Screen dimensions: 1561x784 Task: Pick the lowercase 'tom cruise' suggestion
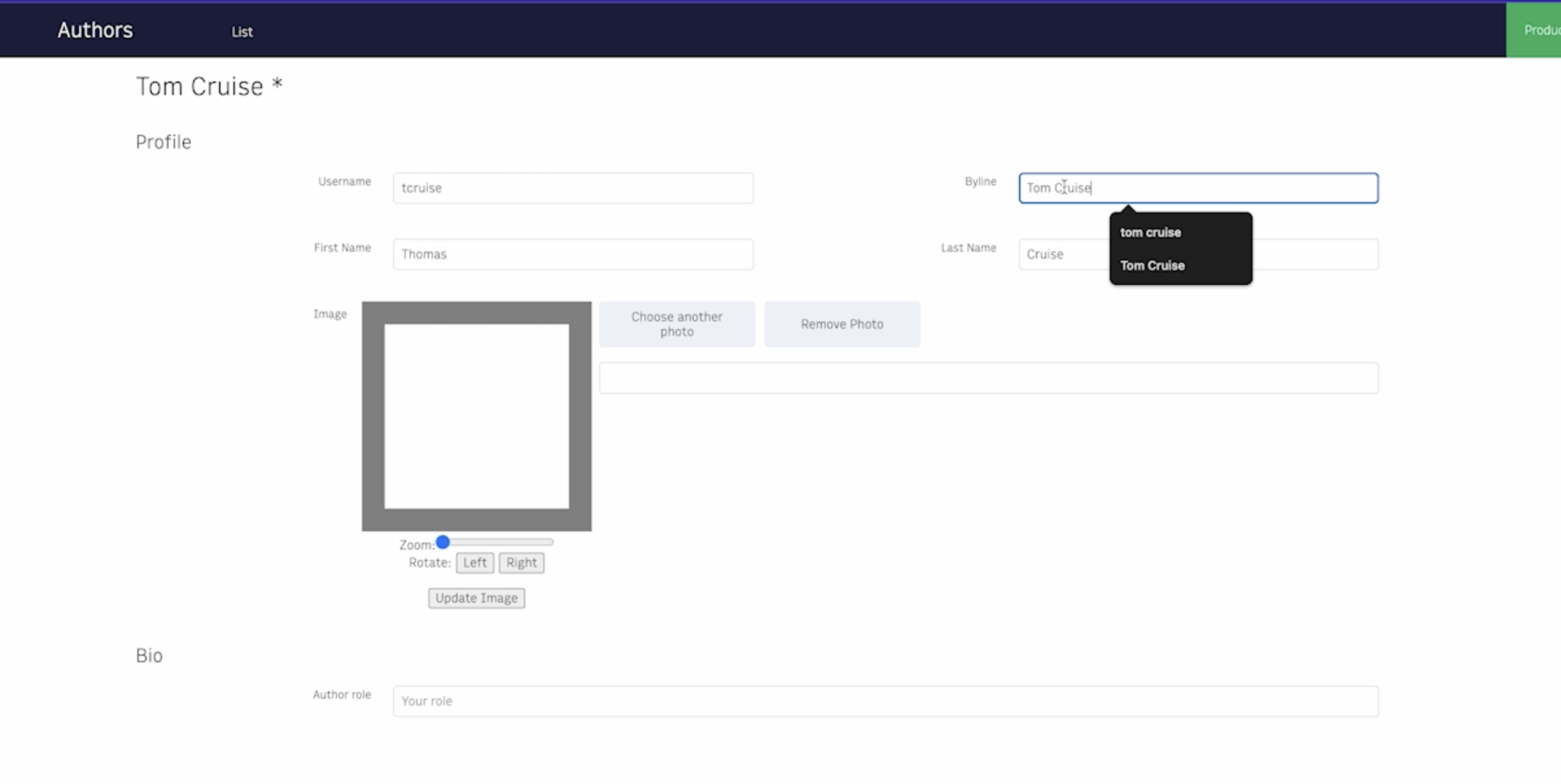point(1151,233)
